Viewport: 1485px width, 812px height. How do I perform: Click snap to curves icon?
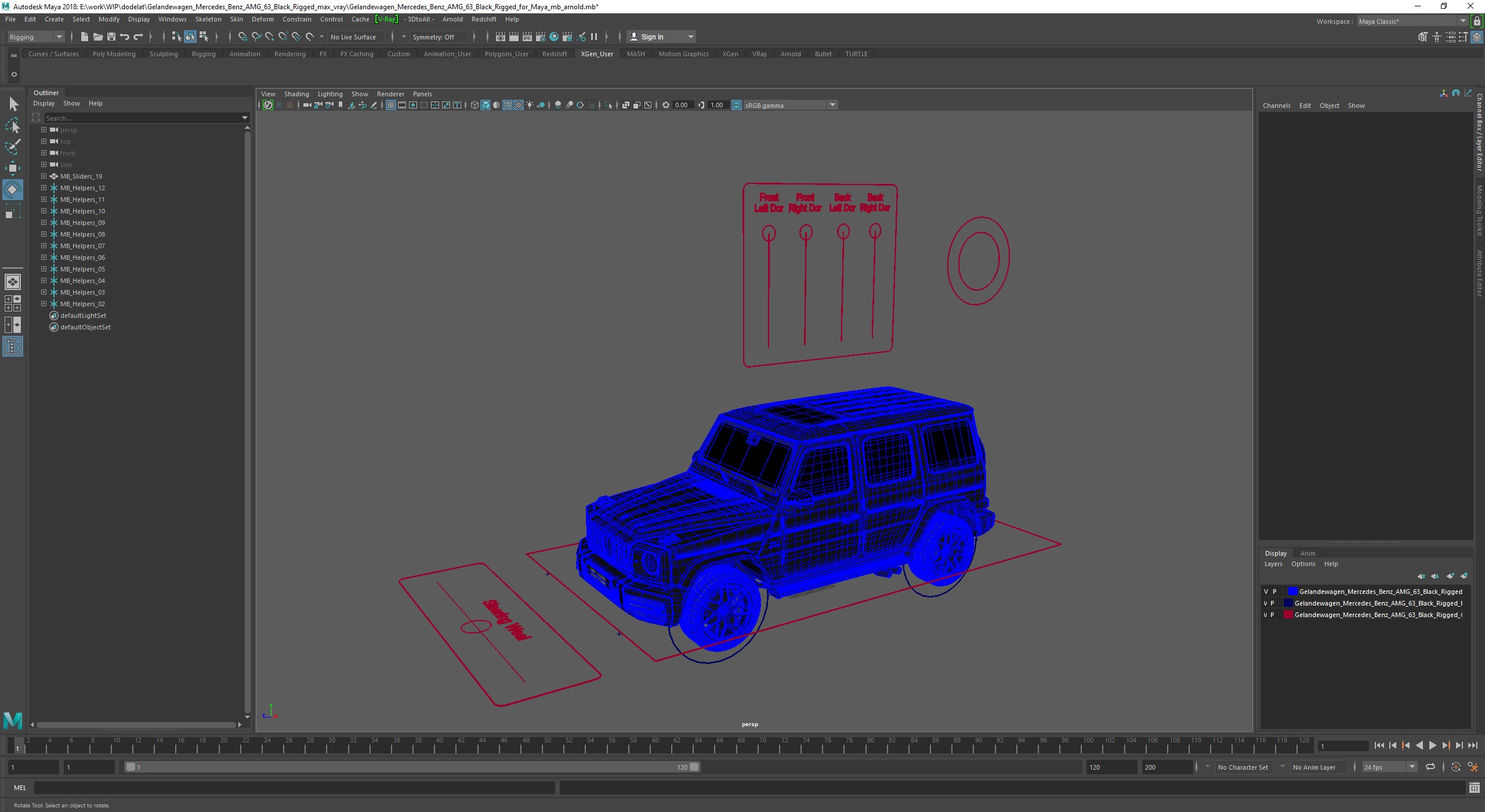[256, 37]
